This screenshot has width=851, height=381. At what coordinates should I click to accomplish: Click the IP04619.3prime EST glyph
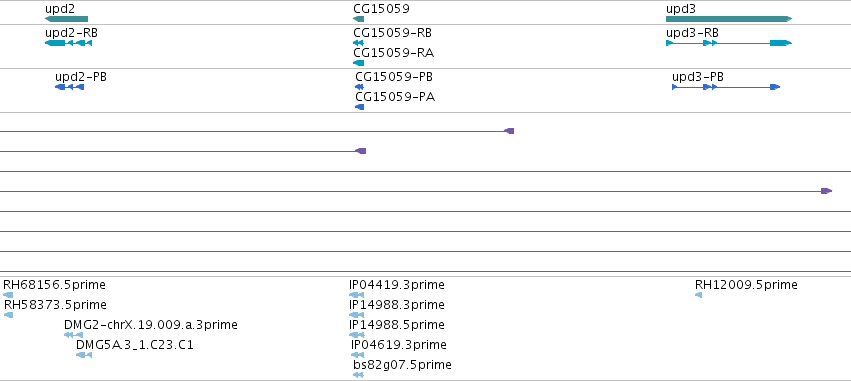358,355
